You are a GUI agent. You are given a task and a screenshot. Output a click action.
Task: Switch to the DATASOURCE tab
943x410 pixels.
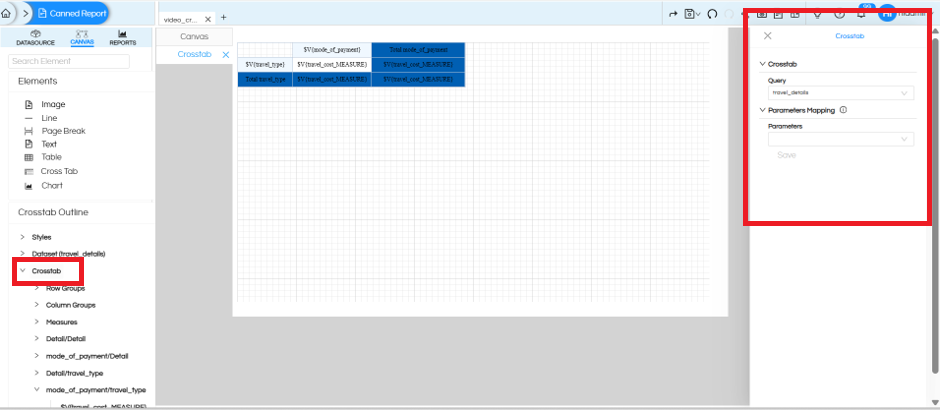click(x=35, y=38)
